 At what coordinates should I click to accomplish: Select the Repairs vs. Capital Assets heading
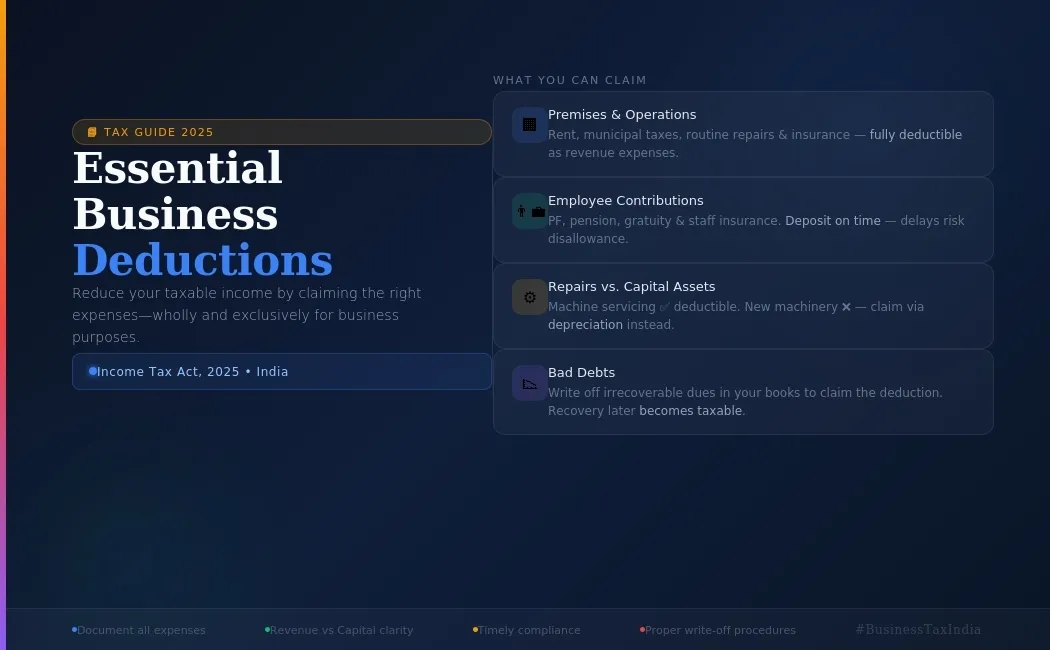pos(632,287)
